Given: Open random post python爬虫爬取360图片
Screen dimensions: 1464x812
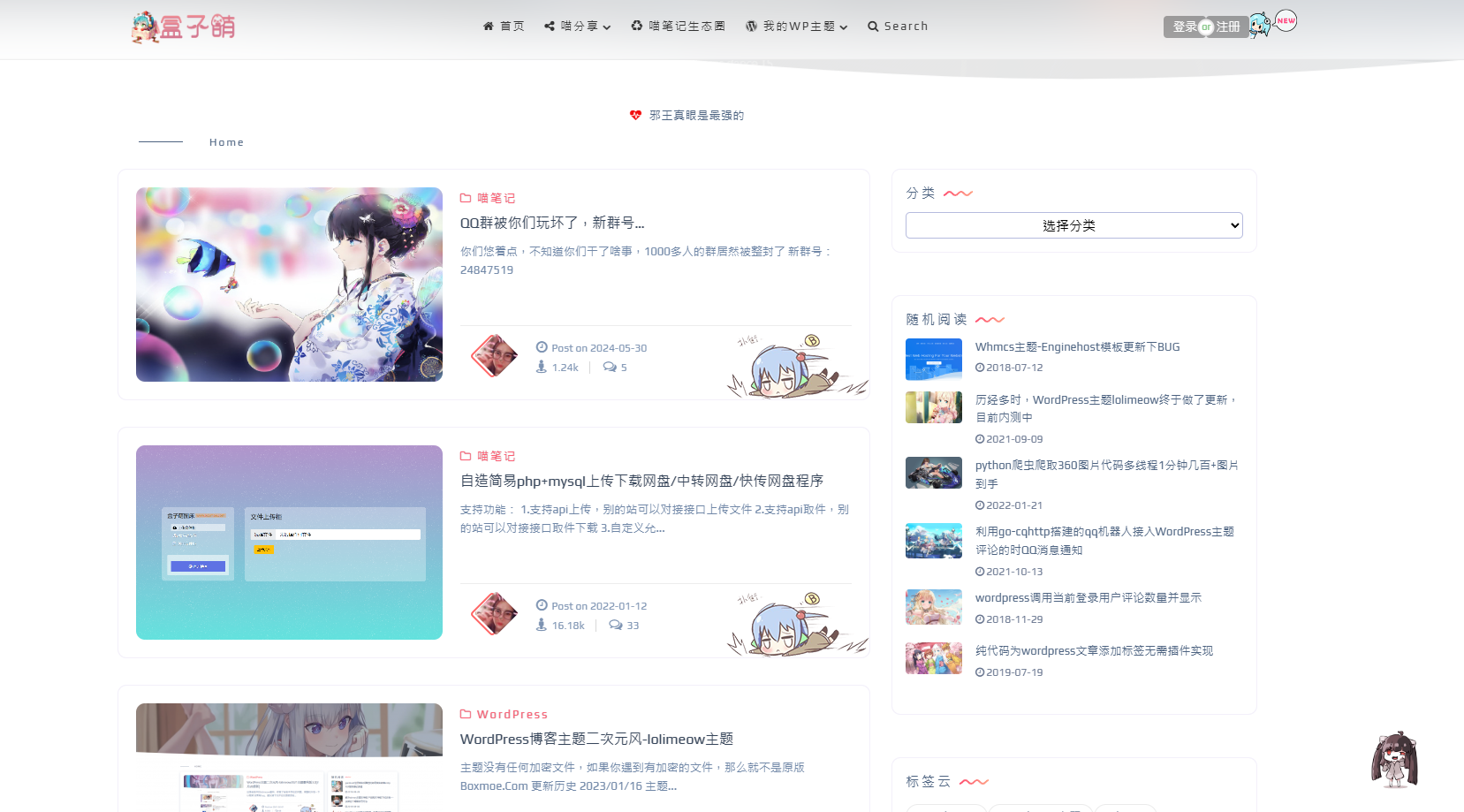Looking at the screenshot, I should click(1107, 474).
